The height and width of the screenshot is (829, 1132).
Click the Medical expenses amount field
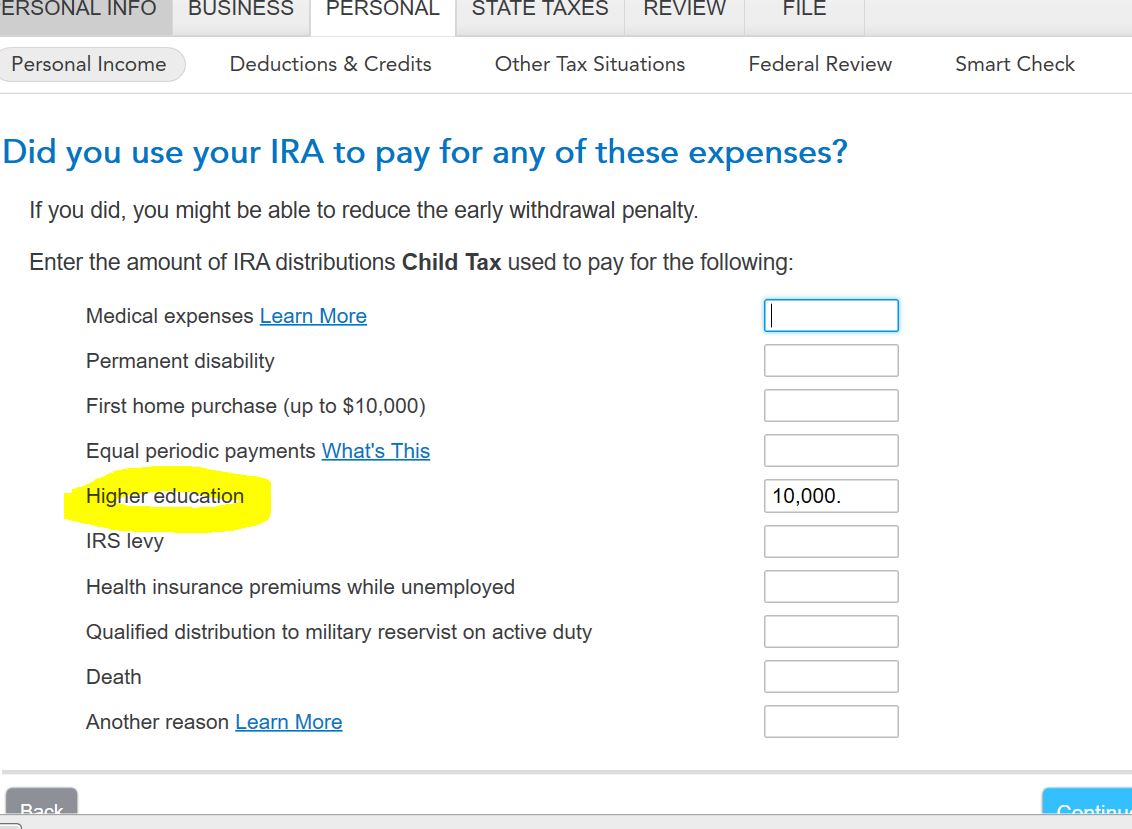pyautogui.click(x=831, y=316)
